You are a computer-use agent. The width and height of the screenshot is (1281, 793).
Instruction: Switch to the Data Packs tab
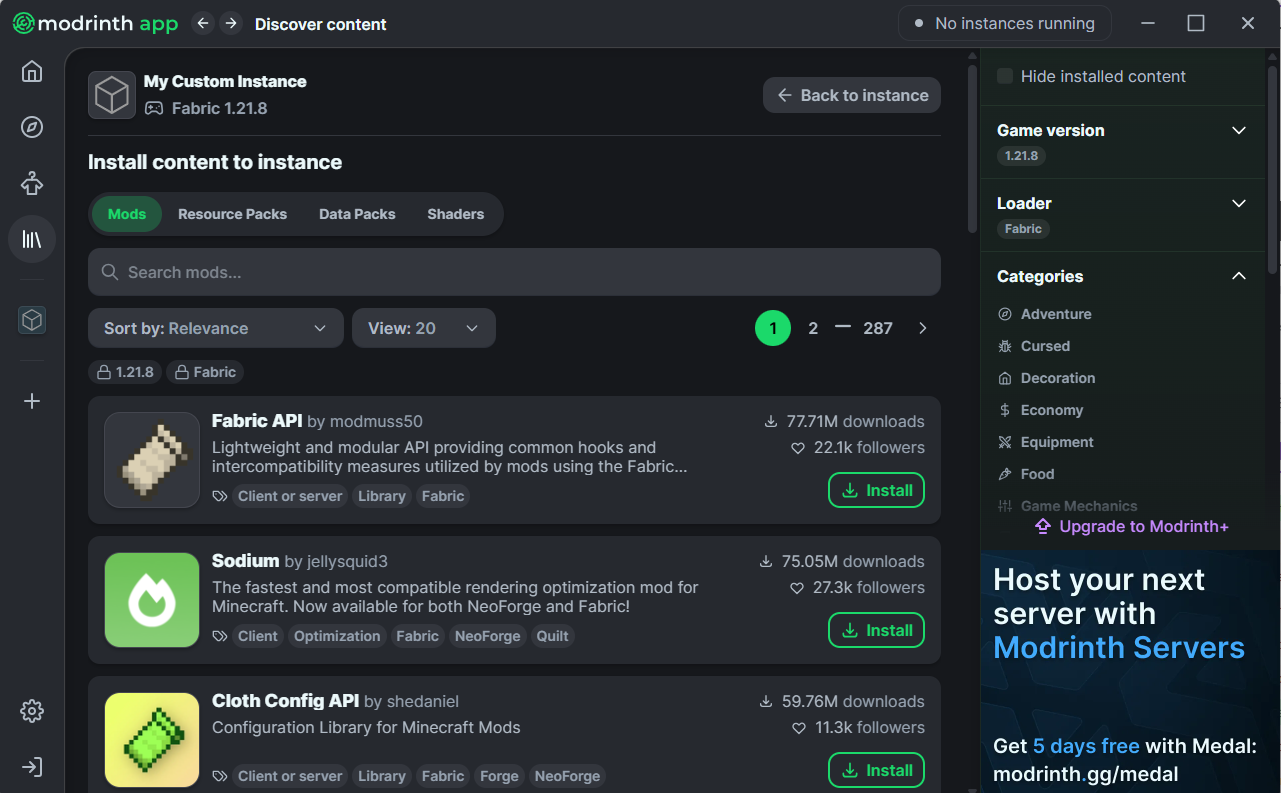pyautogui.click(x=357, y=214)
